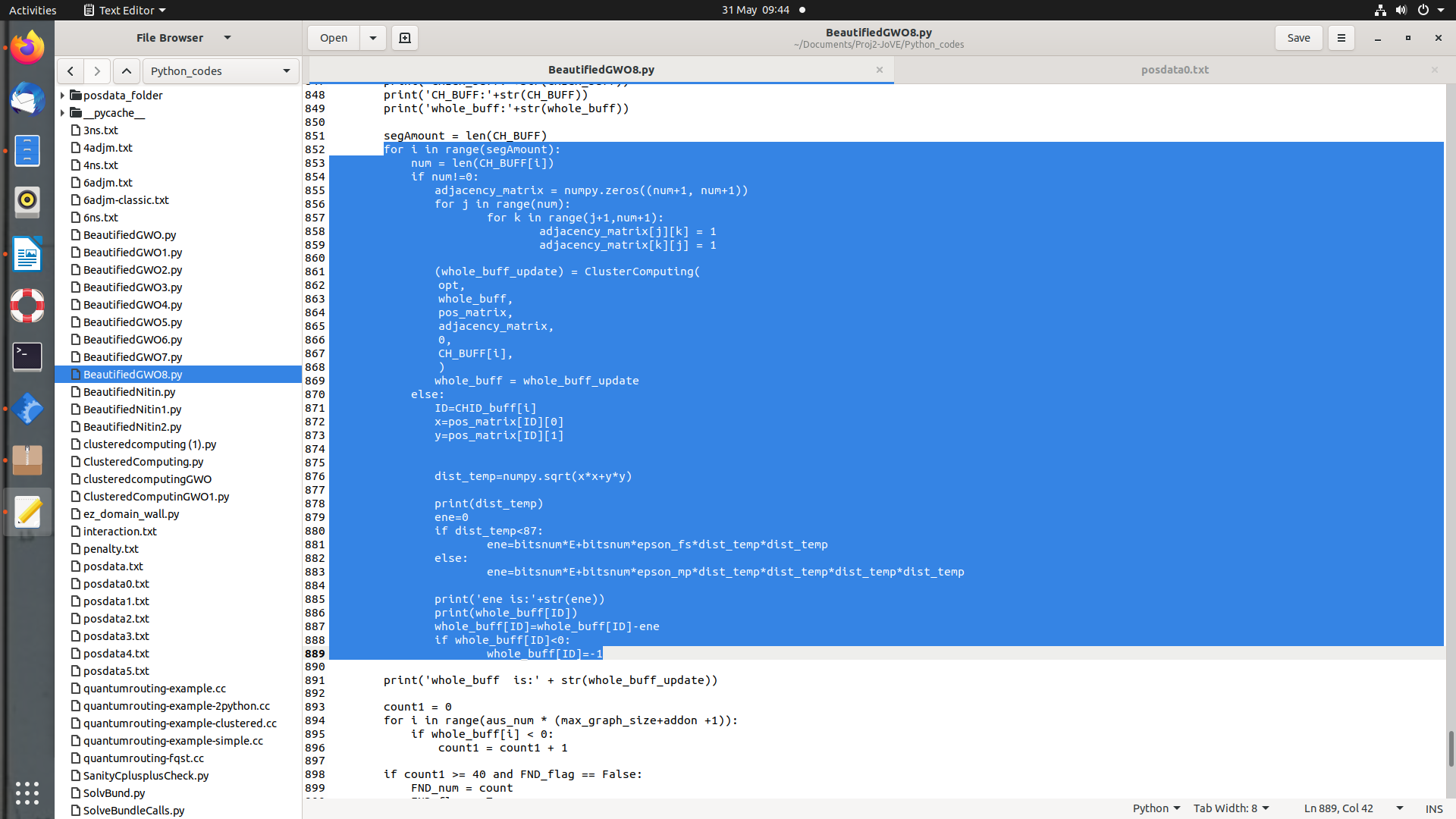This screenshot has width=1456, height=819.
Task: Open SanityCplusplusCheck.py file
Action: (x=146, y=776)
